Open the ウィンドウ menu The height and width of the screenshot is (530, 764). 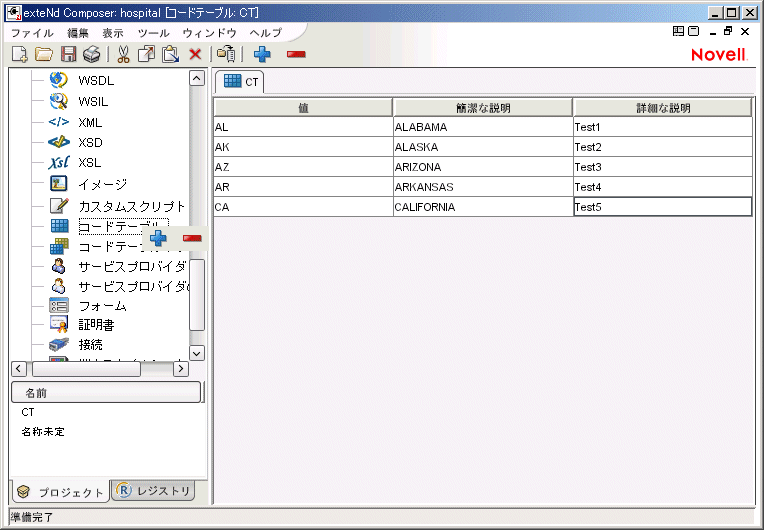[x=210, y=33]
